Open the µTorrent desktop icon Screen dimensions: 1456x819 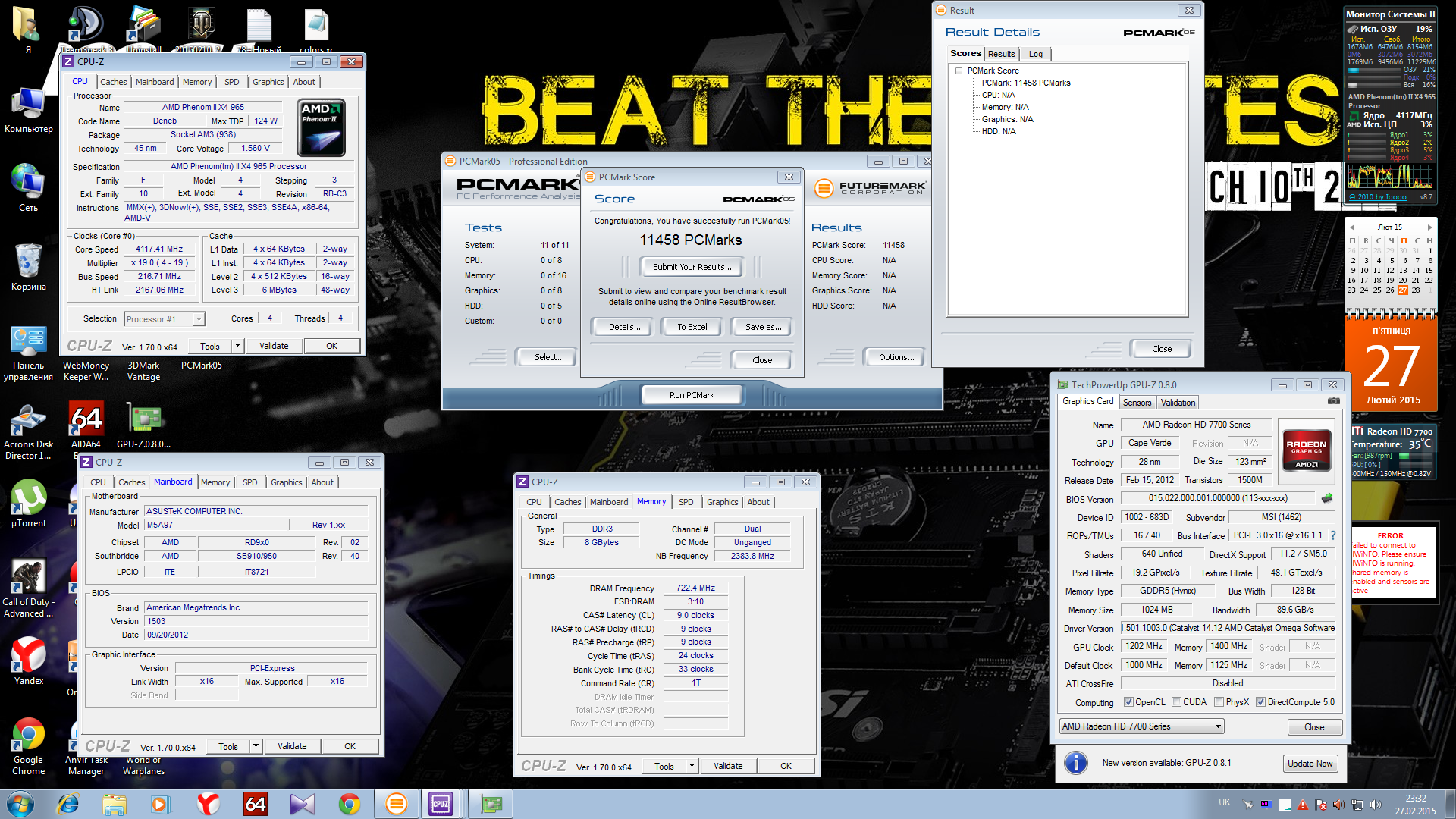pyautogui.click(x=29, y=504)
